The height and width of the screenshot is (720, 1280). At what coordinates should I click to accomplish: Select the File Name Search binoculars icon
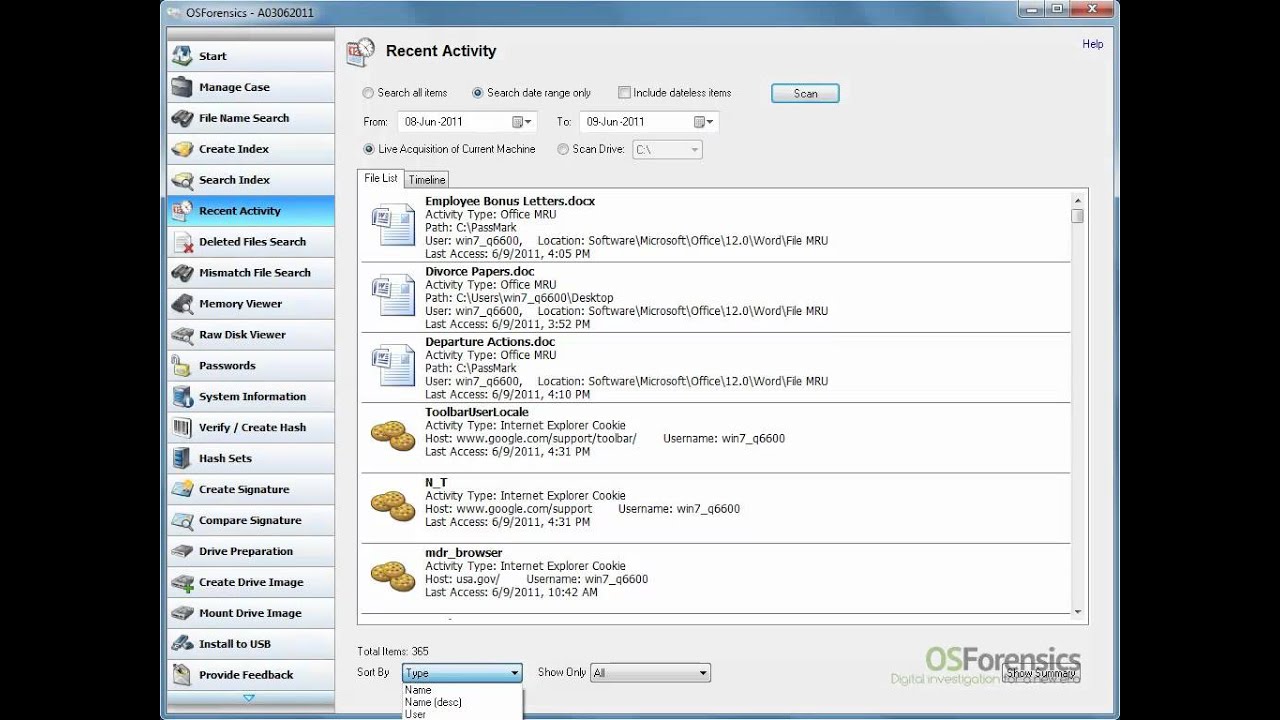[x=182, y=118]
